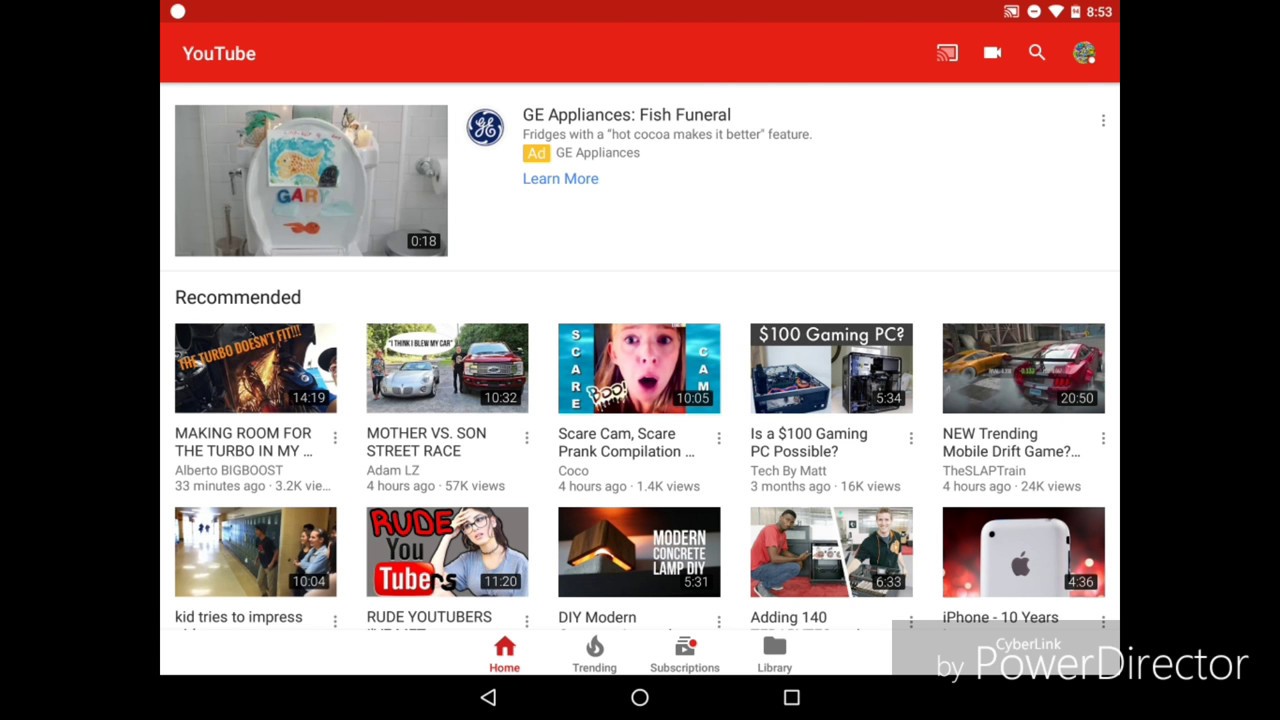Open options for kid tries to impress video
This screenshot has width=1280, height=720.
335,621
